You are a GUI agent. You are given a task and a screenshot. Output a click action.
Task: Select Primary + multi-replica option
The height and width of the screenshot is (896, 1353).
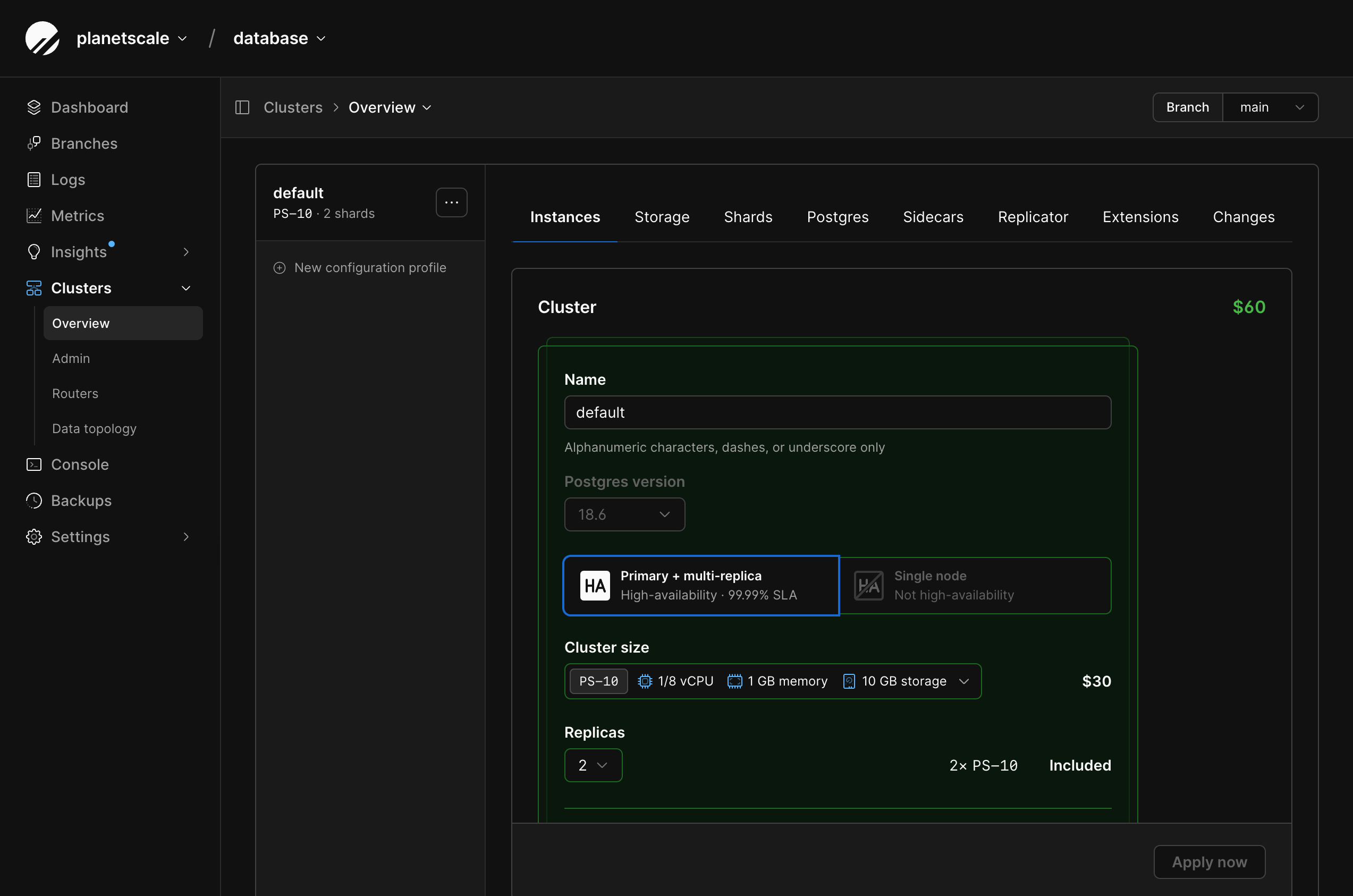tap(701, 586)
